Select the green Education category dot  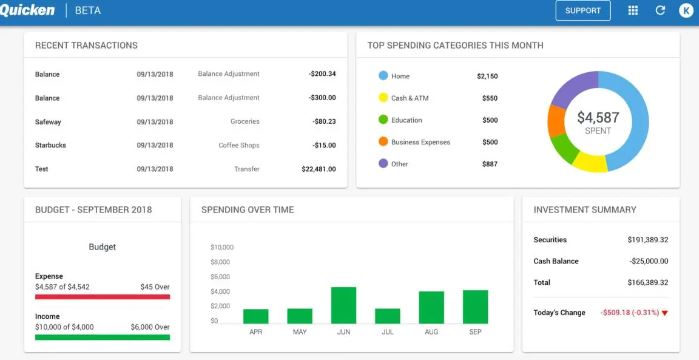pyautogui.click(x=383, y=120)
